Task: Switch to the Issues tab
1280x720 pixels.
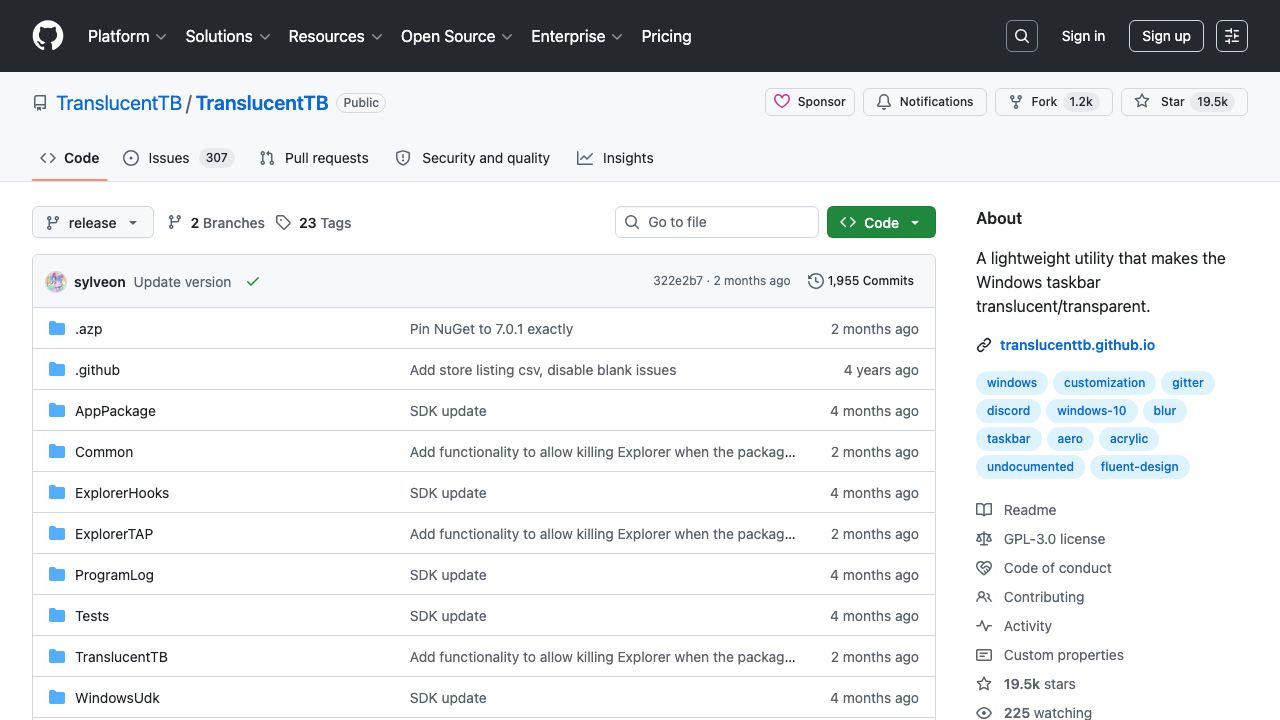Action: point(178,158)
